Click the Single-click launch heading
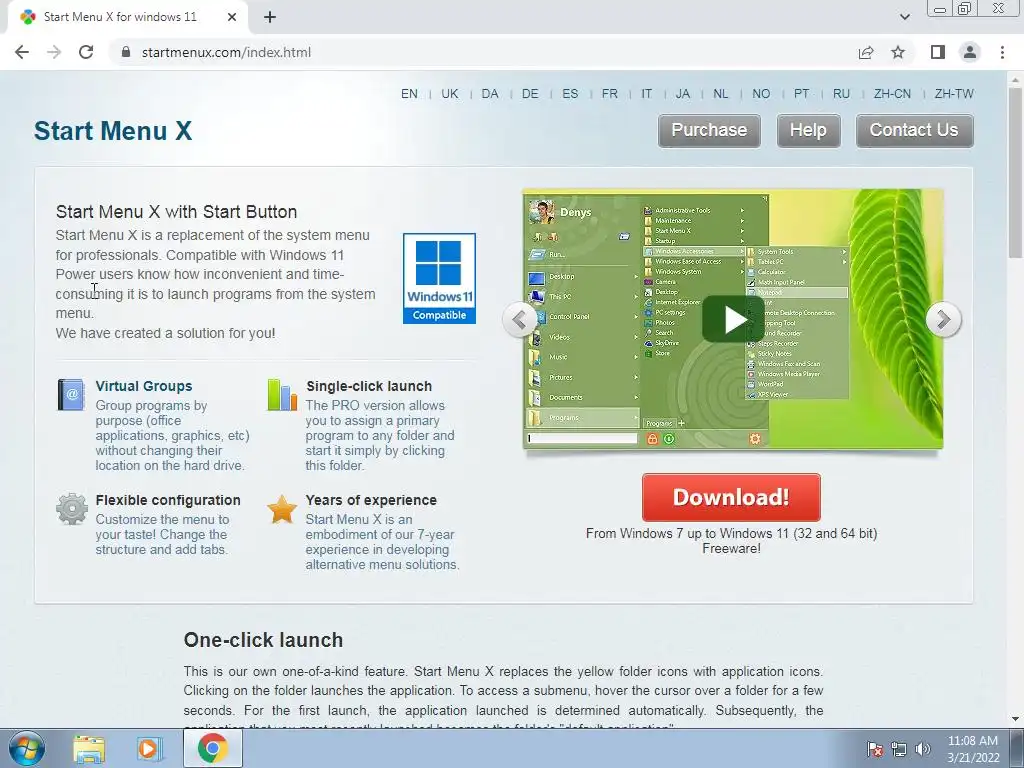 pos(369,386)
